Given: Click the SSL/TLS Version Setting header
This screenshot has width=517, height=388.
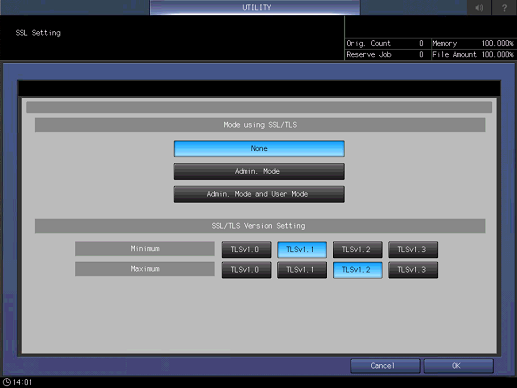Looking at the screenshot, I should pyautogui.click(x=260, y=226).
